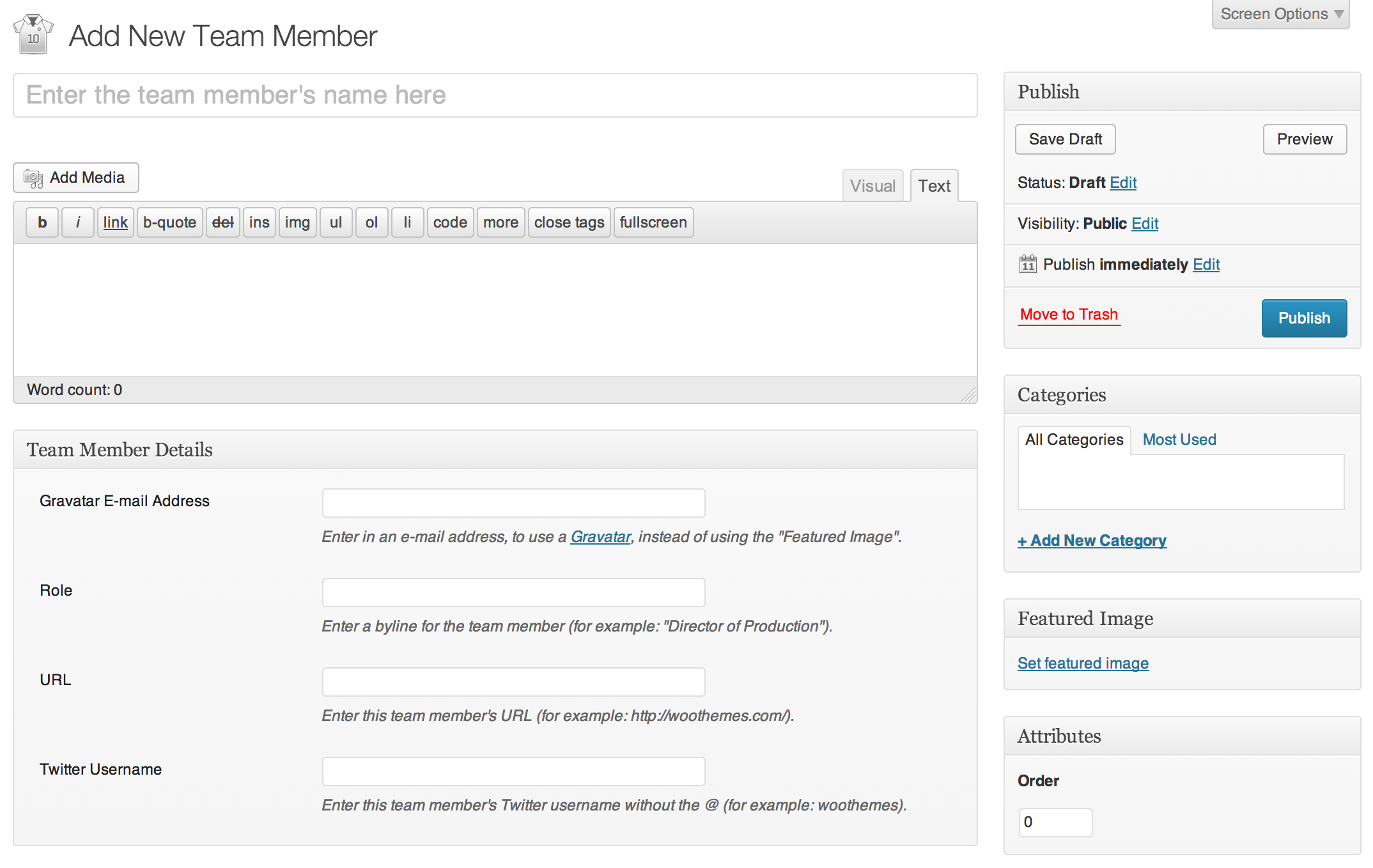Toggle bold with the b button
This screenshot has height=868, width=1373.
tap(42, 222)
